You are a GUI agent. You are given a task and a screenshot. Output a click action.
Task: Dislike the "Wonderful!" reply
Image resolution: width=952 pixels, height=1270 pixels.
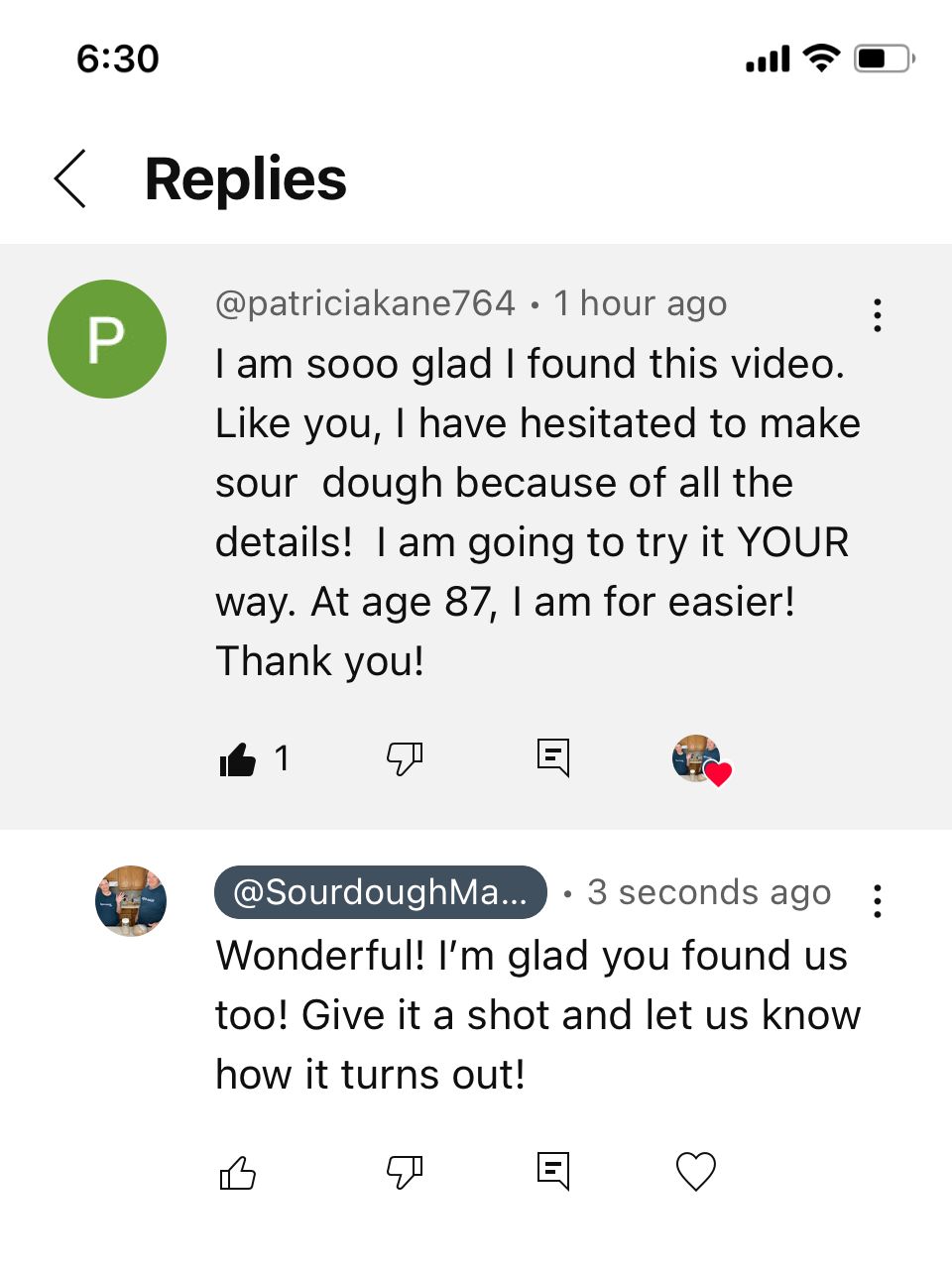pos(405,1173)
